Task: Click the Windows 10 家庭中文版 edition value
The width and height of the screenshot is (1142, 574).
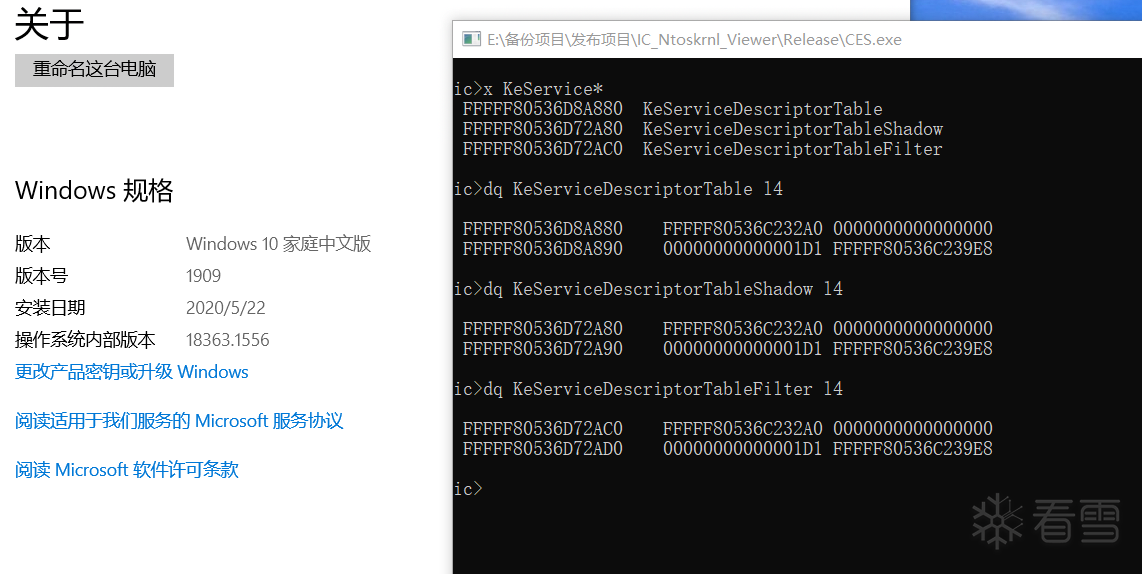Action: (278, 243)
